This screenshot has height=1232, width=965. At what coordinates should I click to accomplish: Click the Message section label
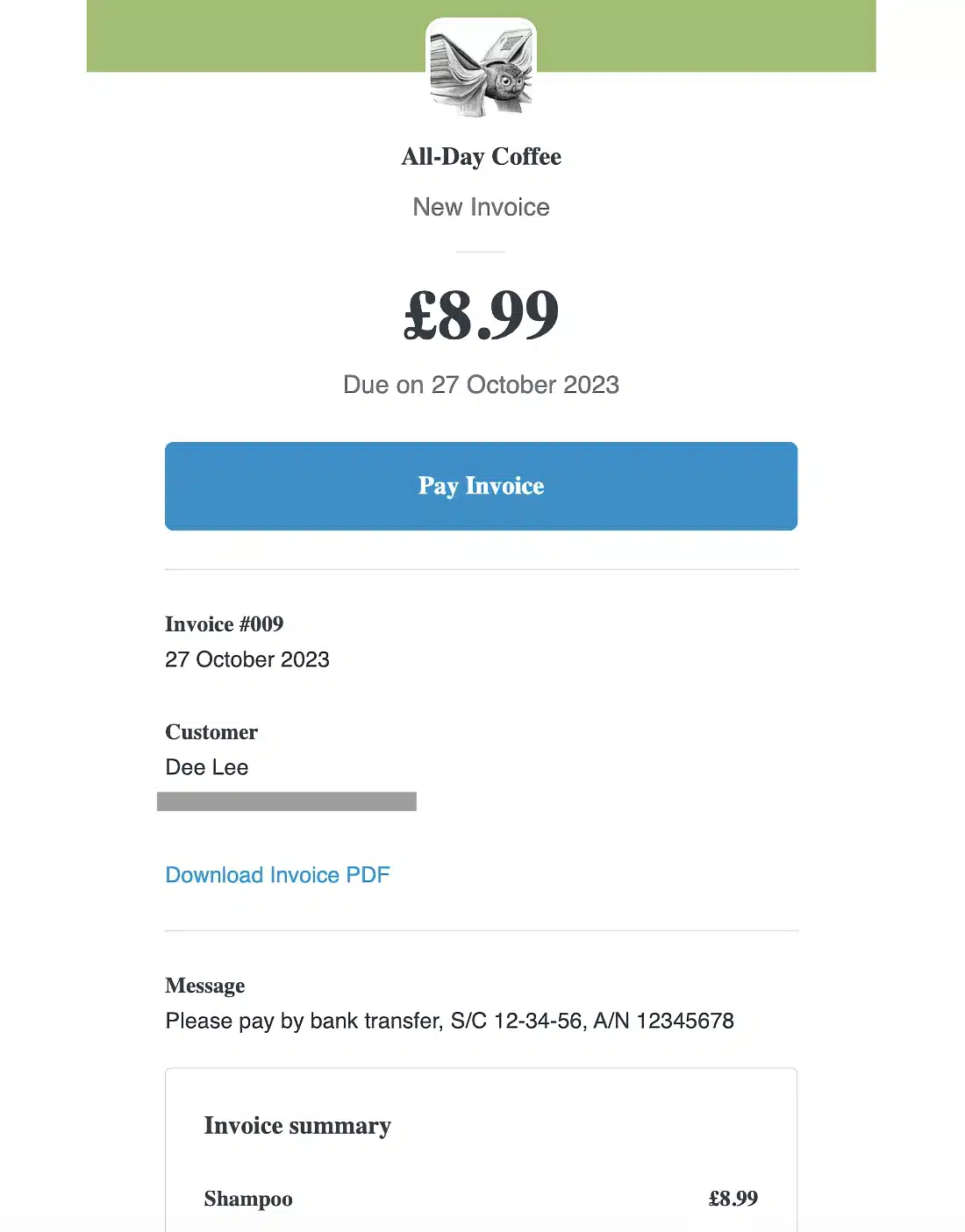point(204,985)
